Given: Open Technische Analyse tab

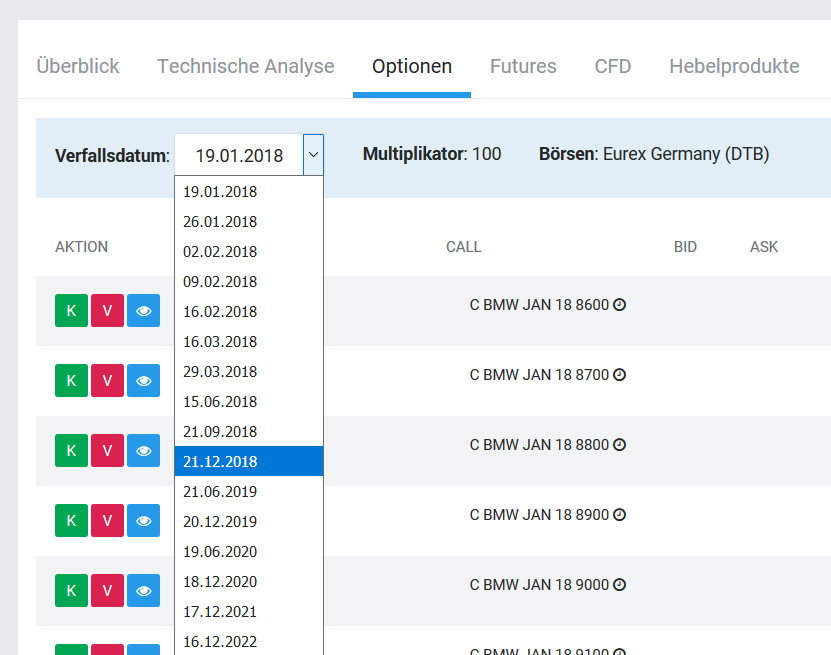Looking at the screenshot, I should [245, 66].
